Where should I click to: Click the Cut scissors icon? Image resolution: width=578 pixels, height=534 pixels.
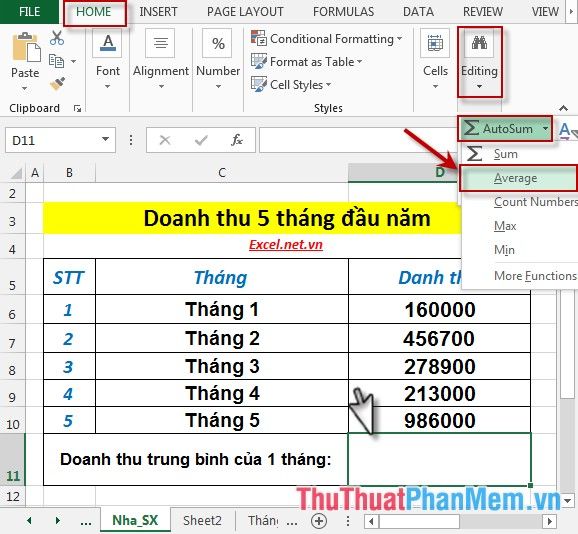pyautogui.click(x=57, y=38)
